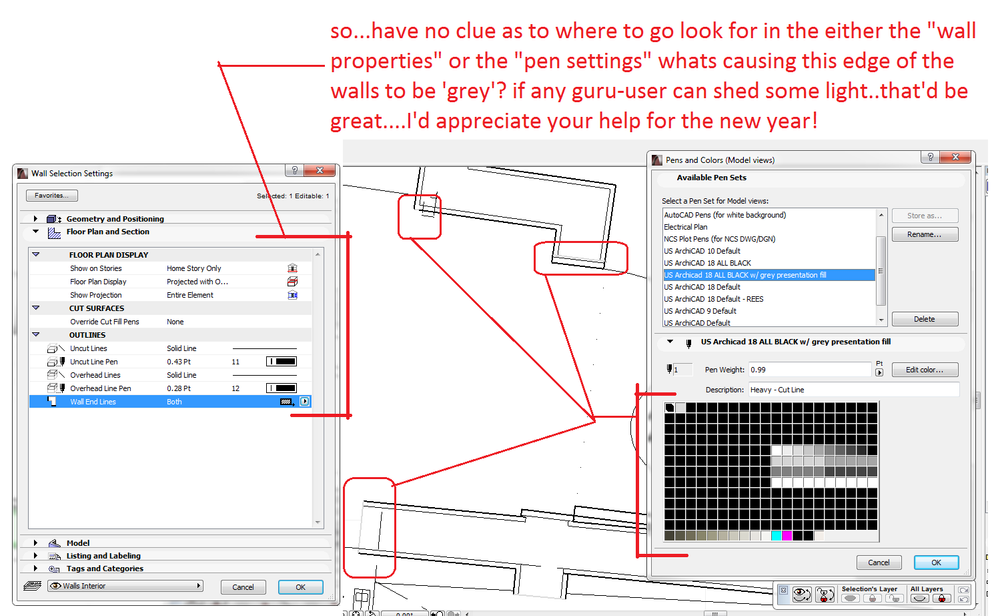Expand the Geometry and Positioning panel

[x=36, y=218]
